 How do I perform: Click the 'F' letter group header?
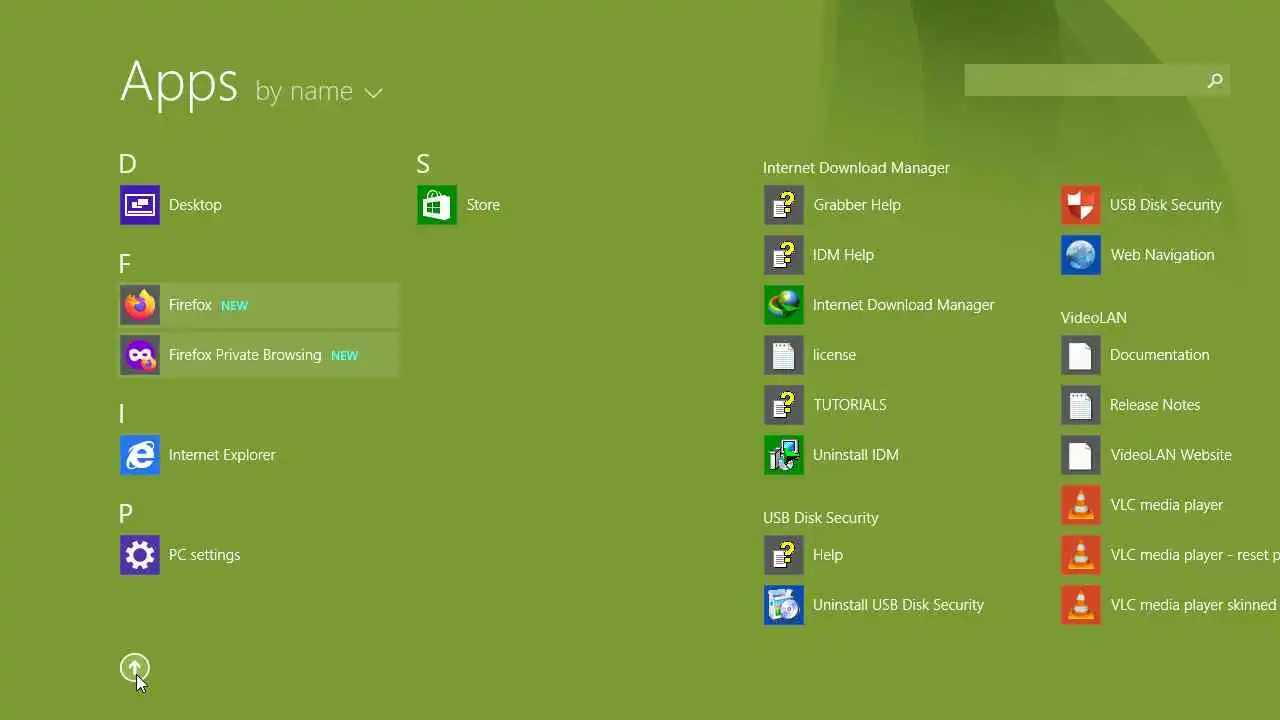(x=125, y=264)
